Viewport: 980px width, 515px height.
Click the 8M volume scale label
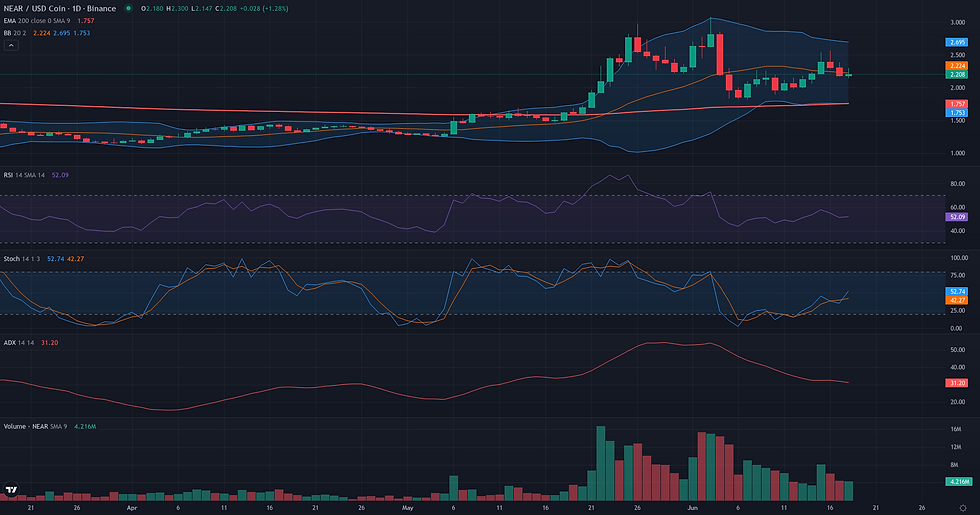[x=954, y=465]
